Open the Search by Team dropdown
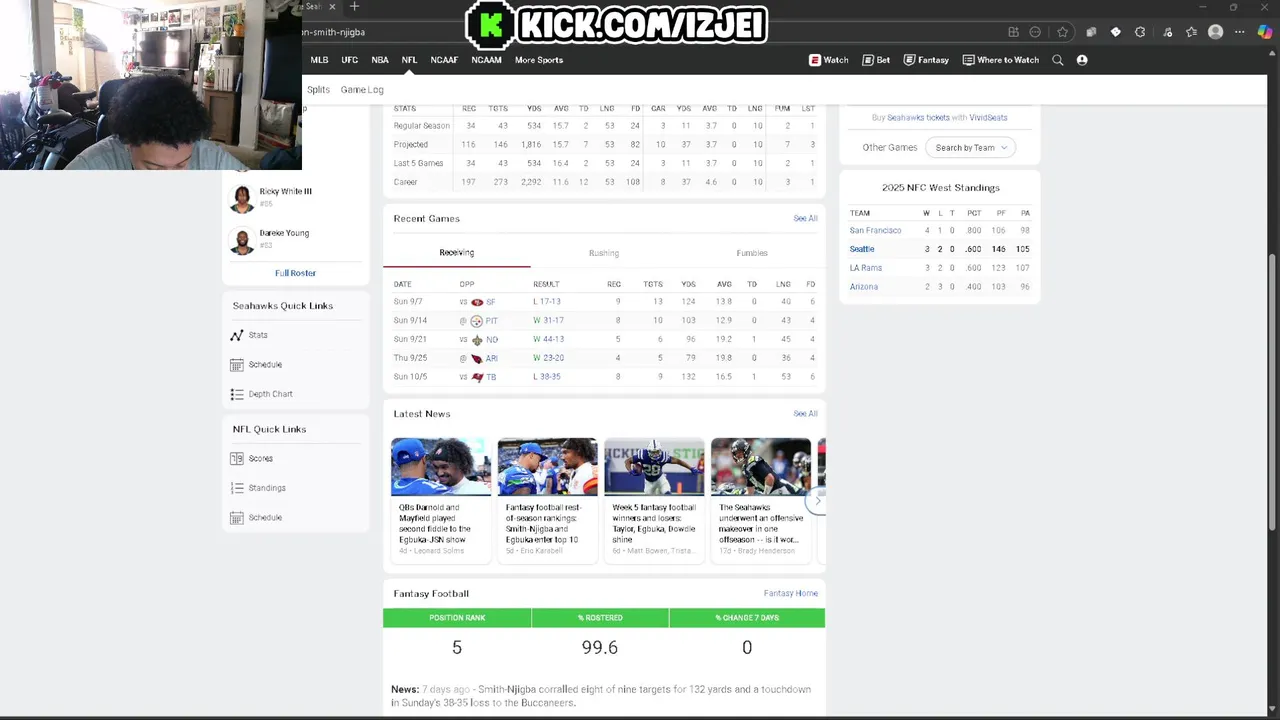This screenshot has height=720, width=1280. point(970,147)
